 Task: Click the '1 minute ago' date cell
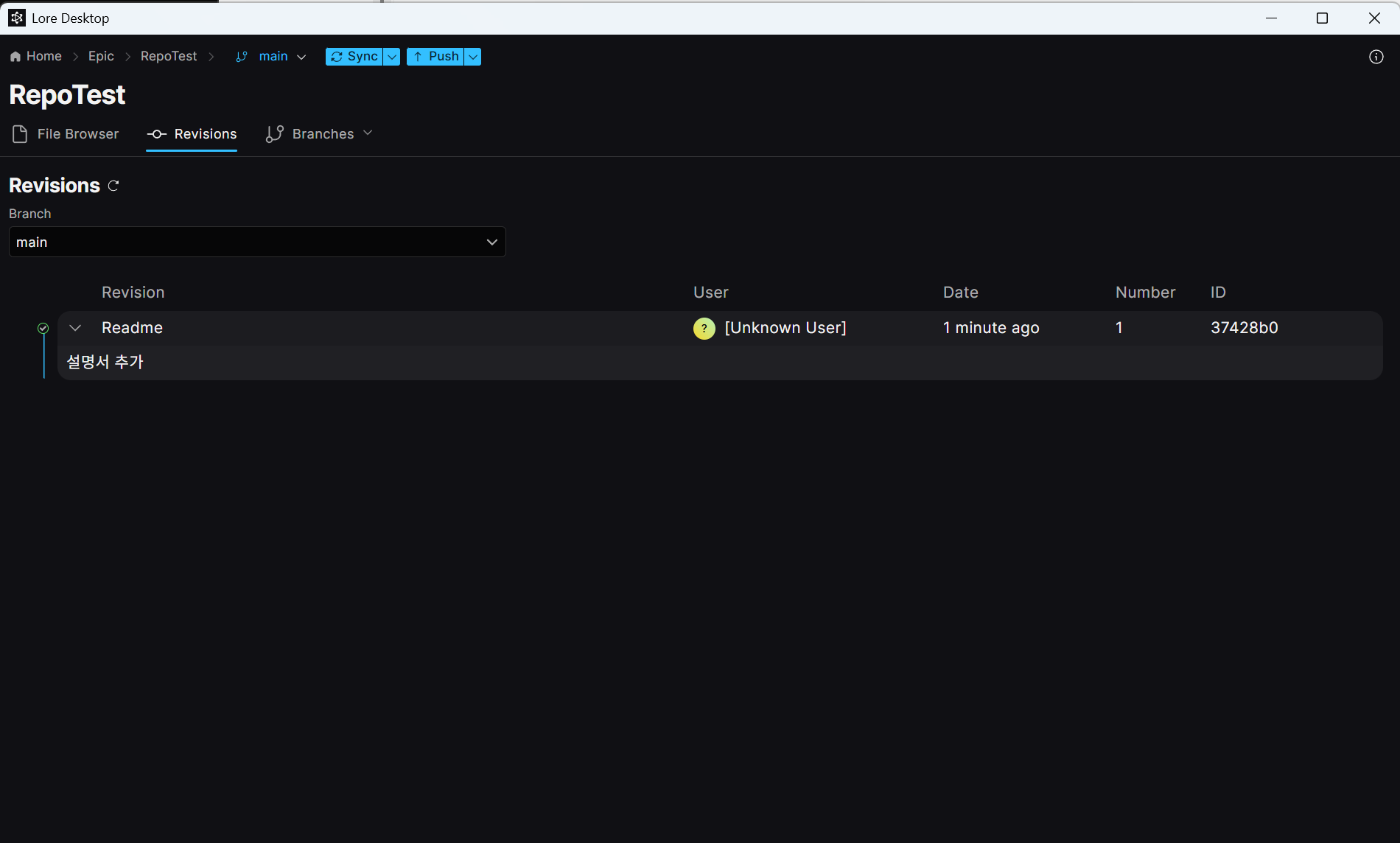[991, 328]
